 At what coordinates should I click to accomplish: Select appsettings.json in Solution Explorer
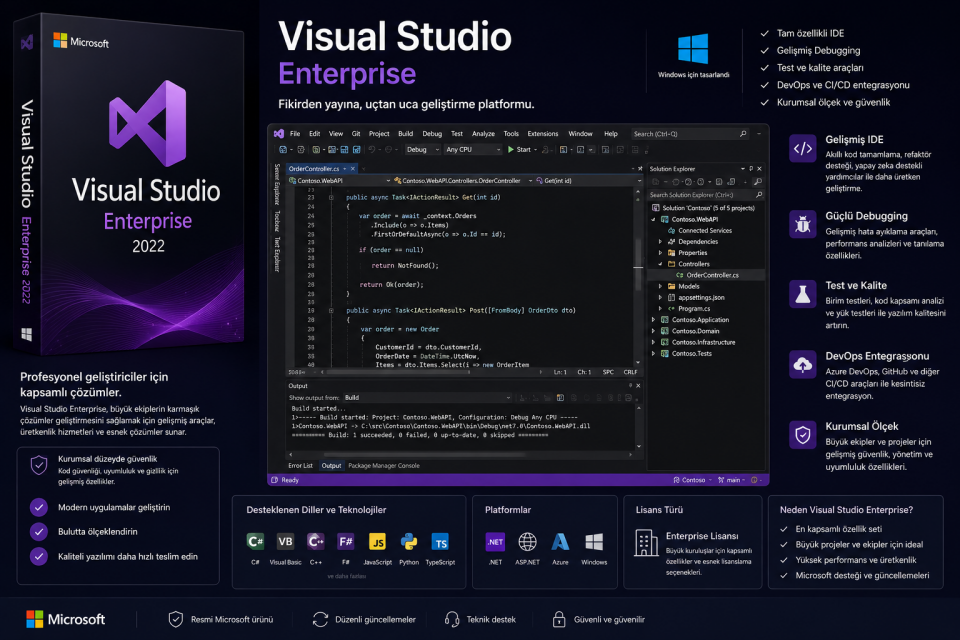pos(700,298)
